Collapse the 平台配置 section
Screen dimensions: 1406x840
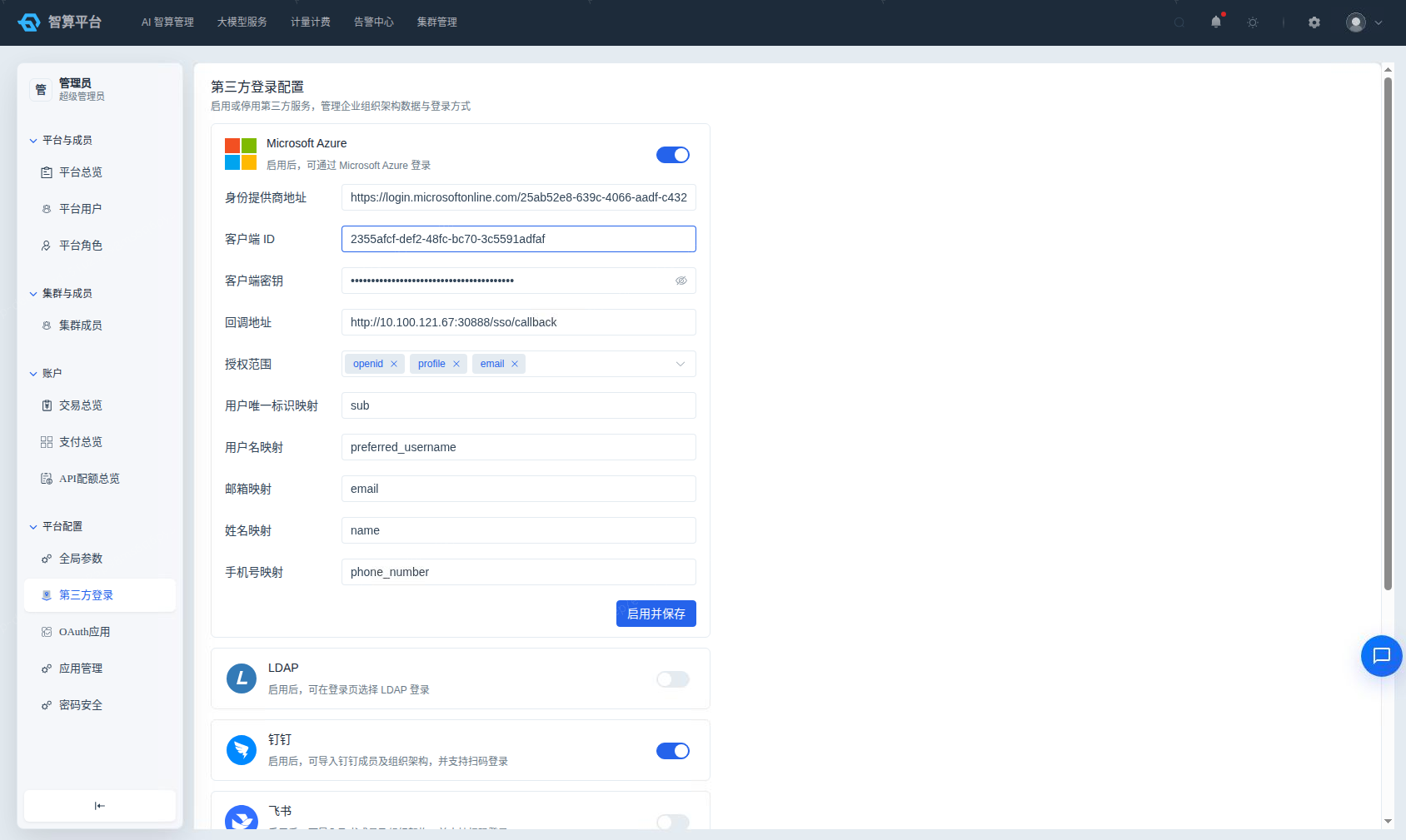(33, 527)
